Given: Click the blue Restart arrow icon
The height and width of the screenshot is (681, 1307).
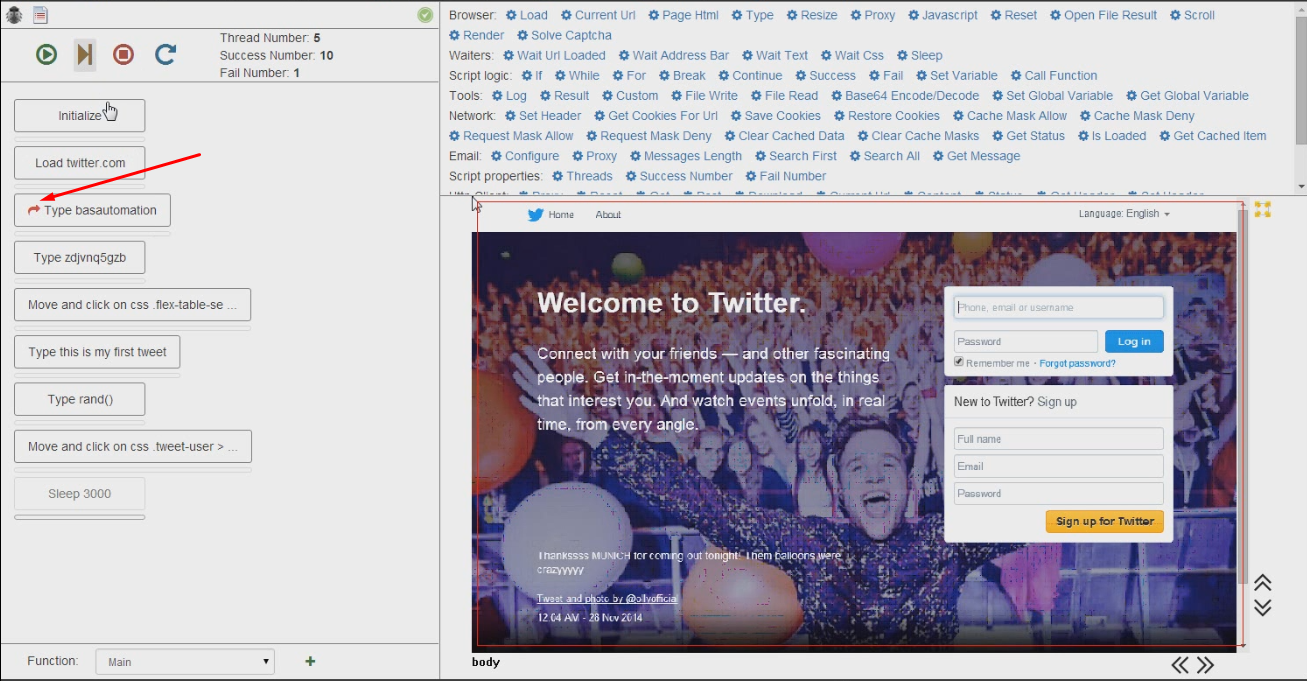Looking at the screenshot, I should point(166,54).
